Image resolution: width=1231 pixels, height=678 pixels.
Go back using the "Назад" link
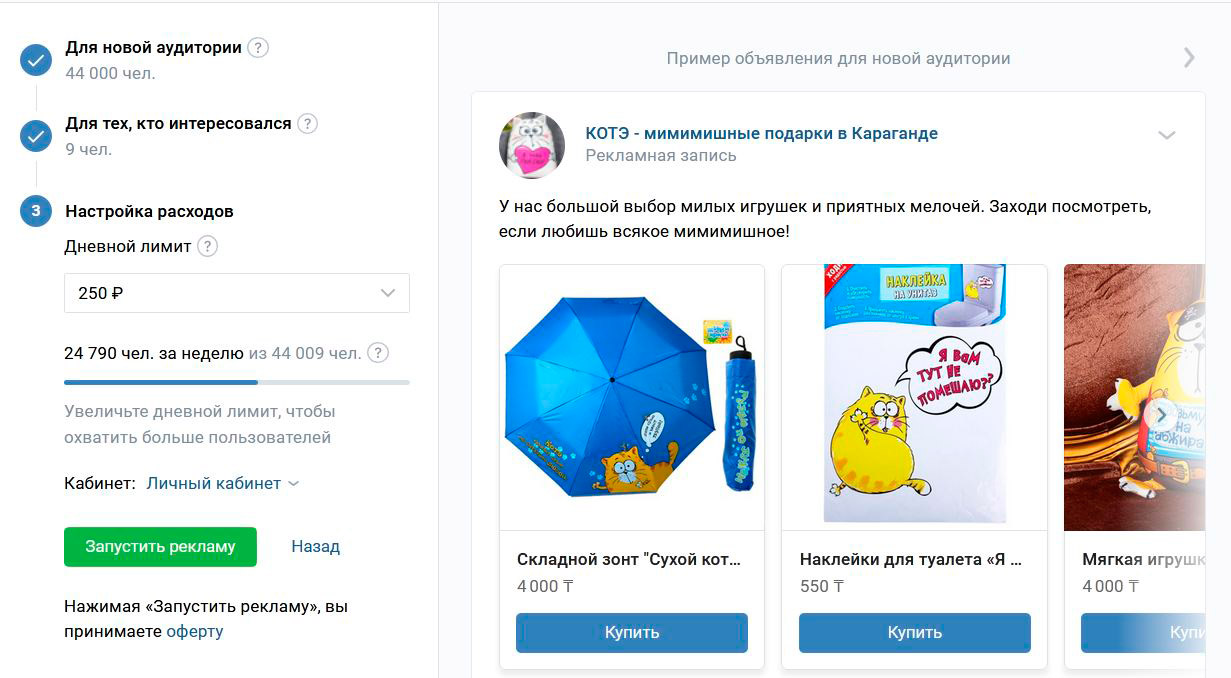pos(316,547)
